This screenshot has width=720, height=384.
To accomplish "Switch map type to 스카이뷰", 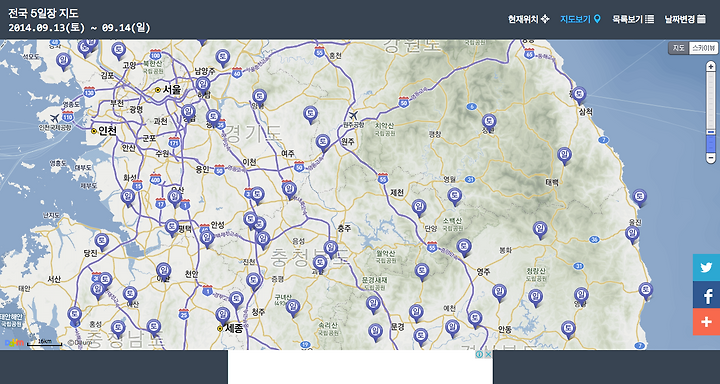I will click(x=703, y=48).
